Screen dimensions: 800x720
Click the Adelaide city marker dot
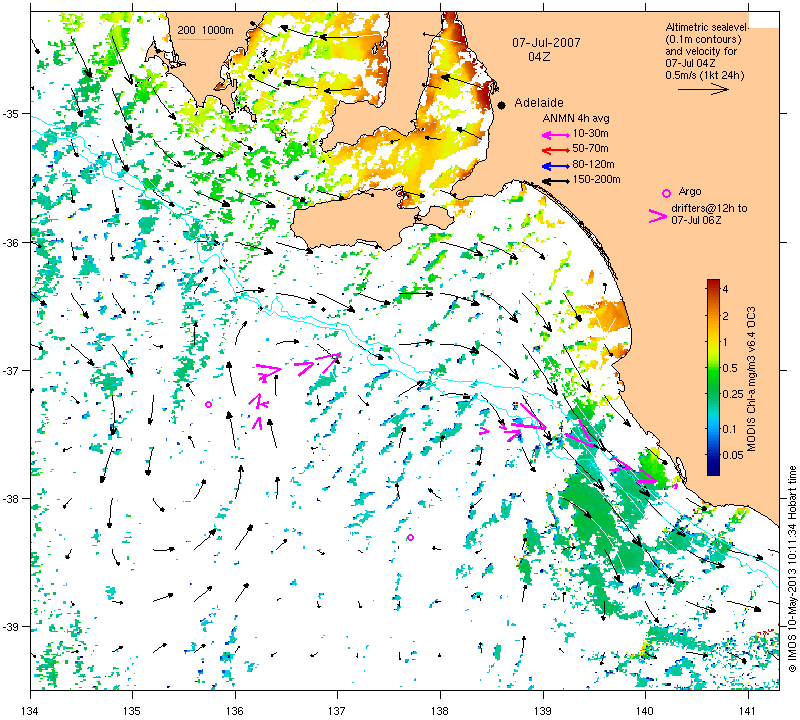point(502,105)
